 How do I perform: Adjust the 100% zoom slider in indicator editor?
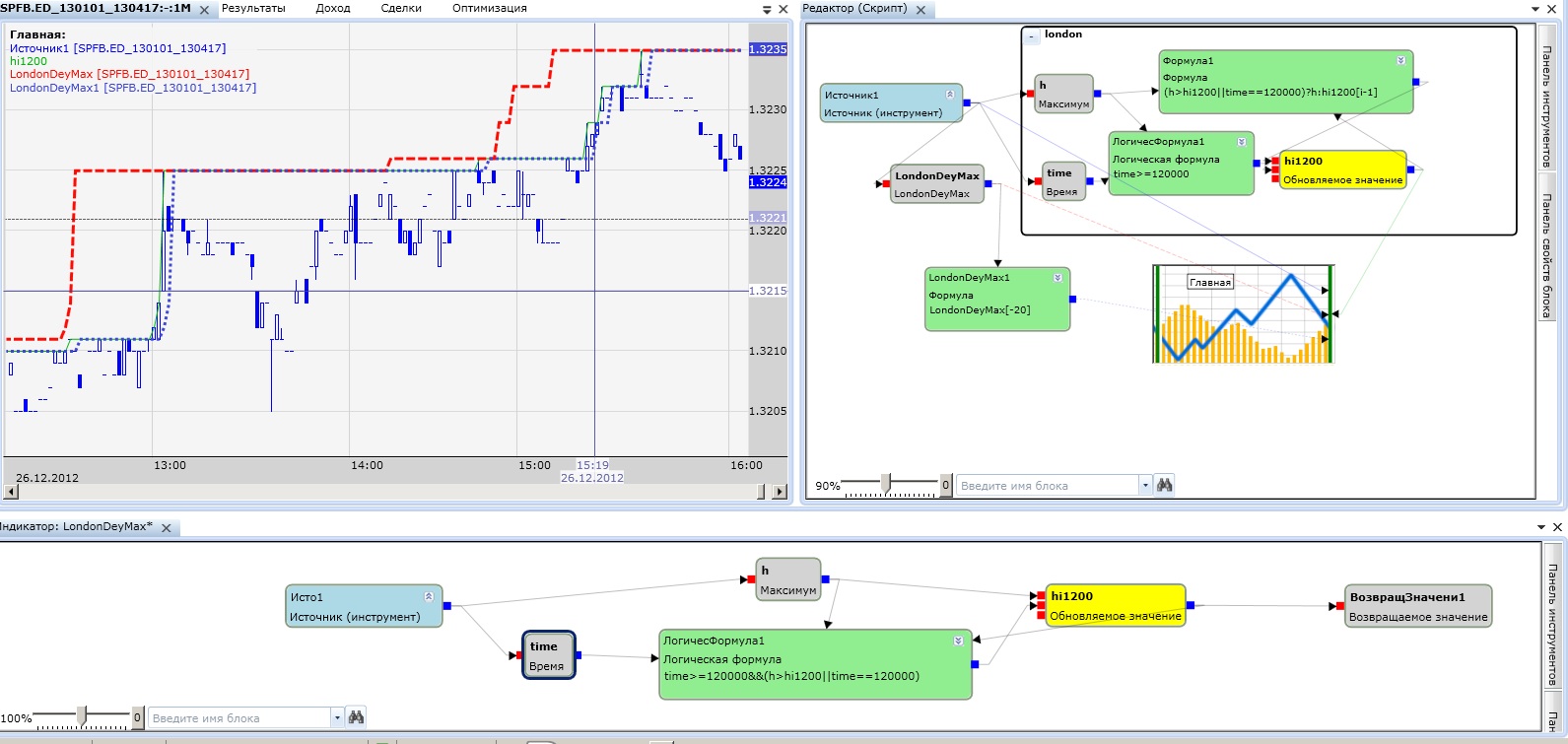click(x=82, y=714)
